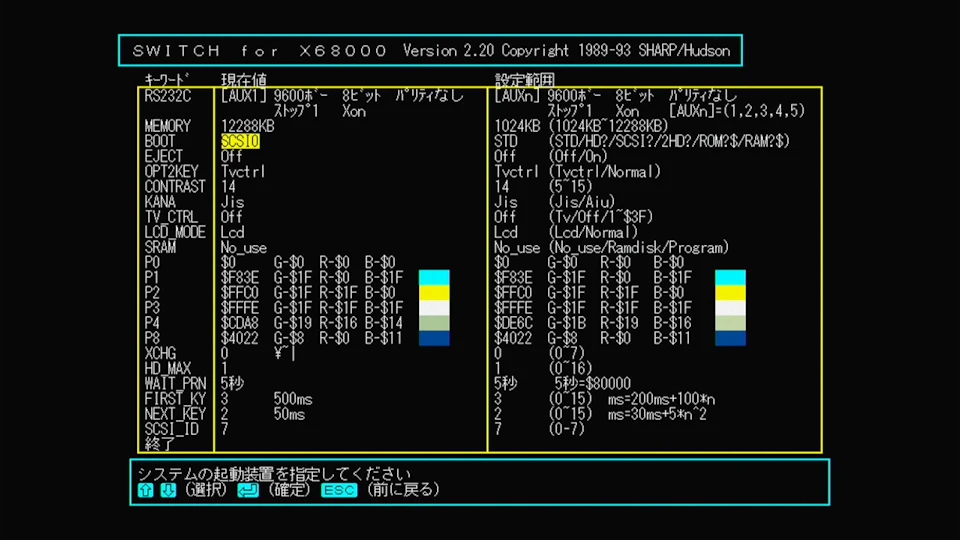The image size is (960, 540).
Task: Click the current white P3 color swatch
Action: coord(434,308)
